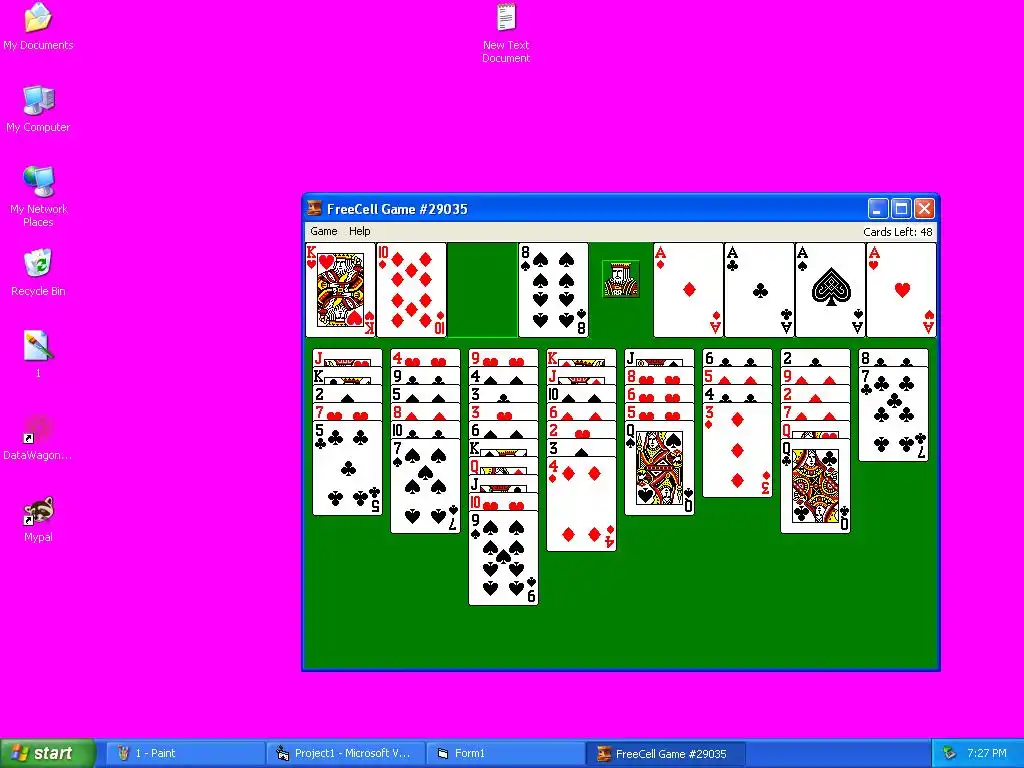Select the 3 of Diamonds bottom card

[737, 451]
